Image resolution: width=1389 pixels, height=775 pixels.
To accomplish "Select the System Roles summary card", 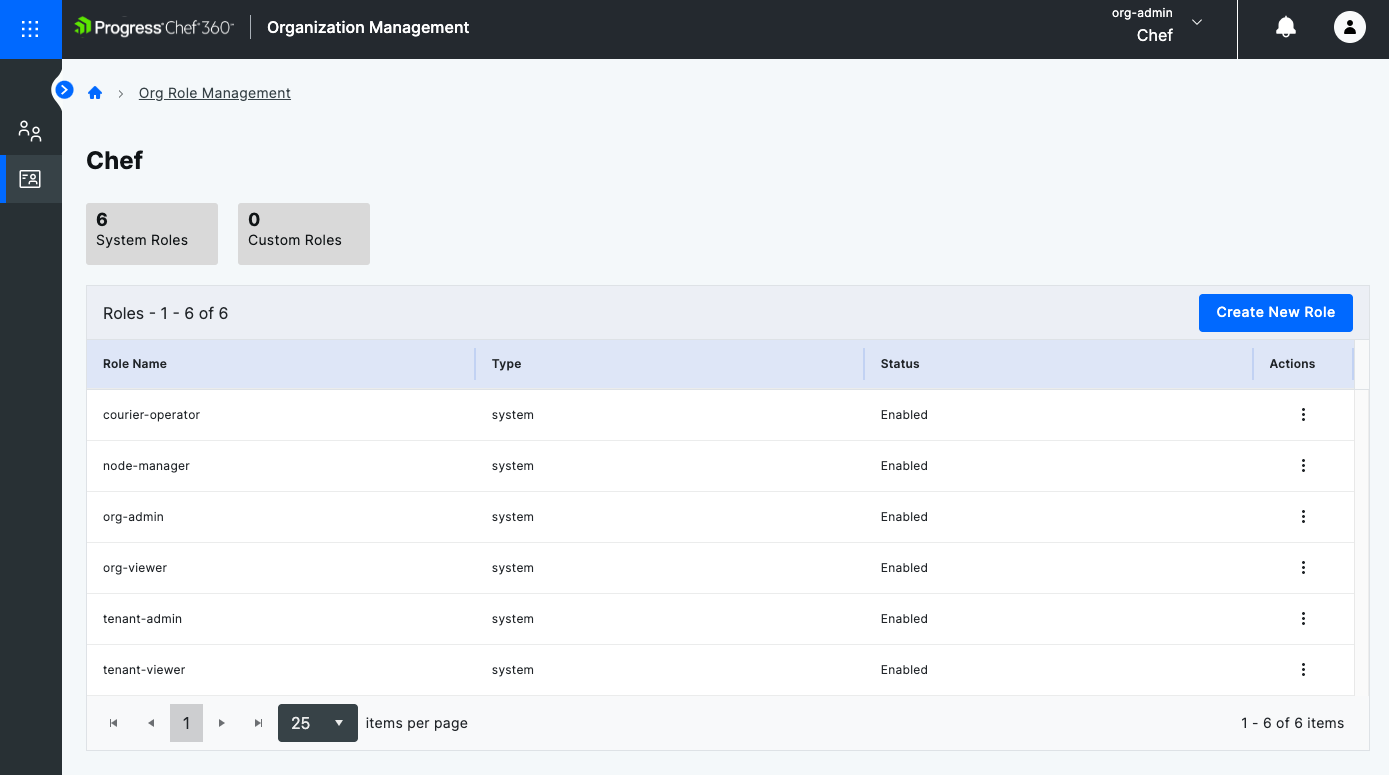I will [x=152, y=233].
